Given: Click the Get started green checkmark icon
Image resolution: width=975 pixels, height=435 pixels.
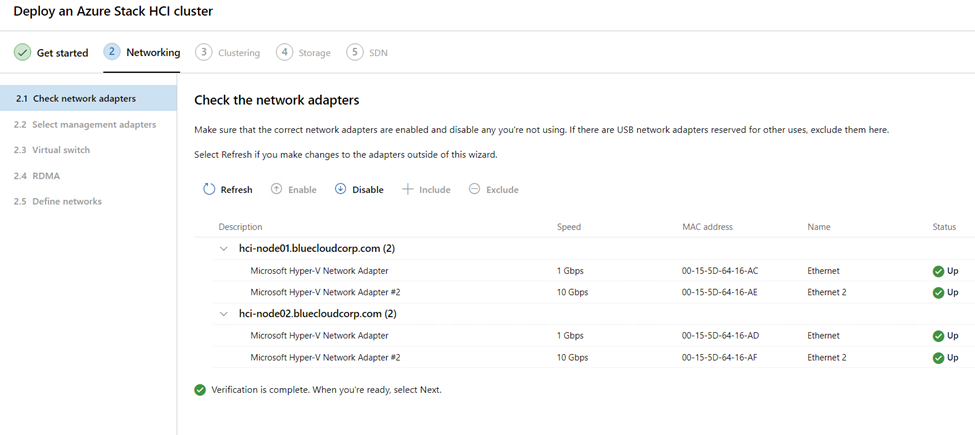Looking at the screenshot, I should (22, 53).
